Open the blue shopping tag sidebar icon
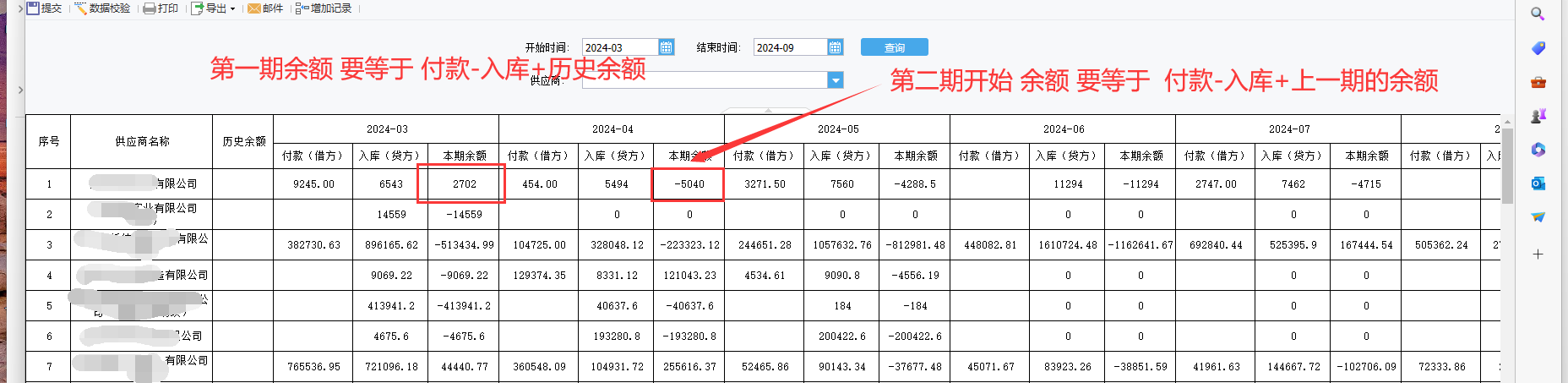 point(1538,48)
